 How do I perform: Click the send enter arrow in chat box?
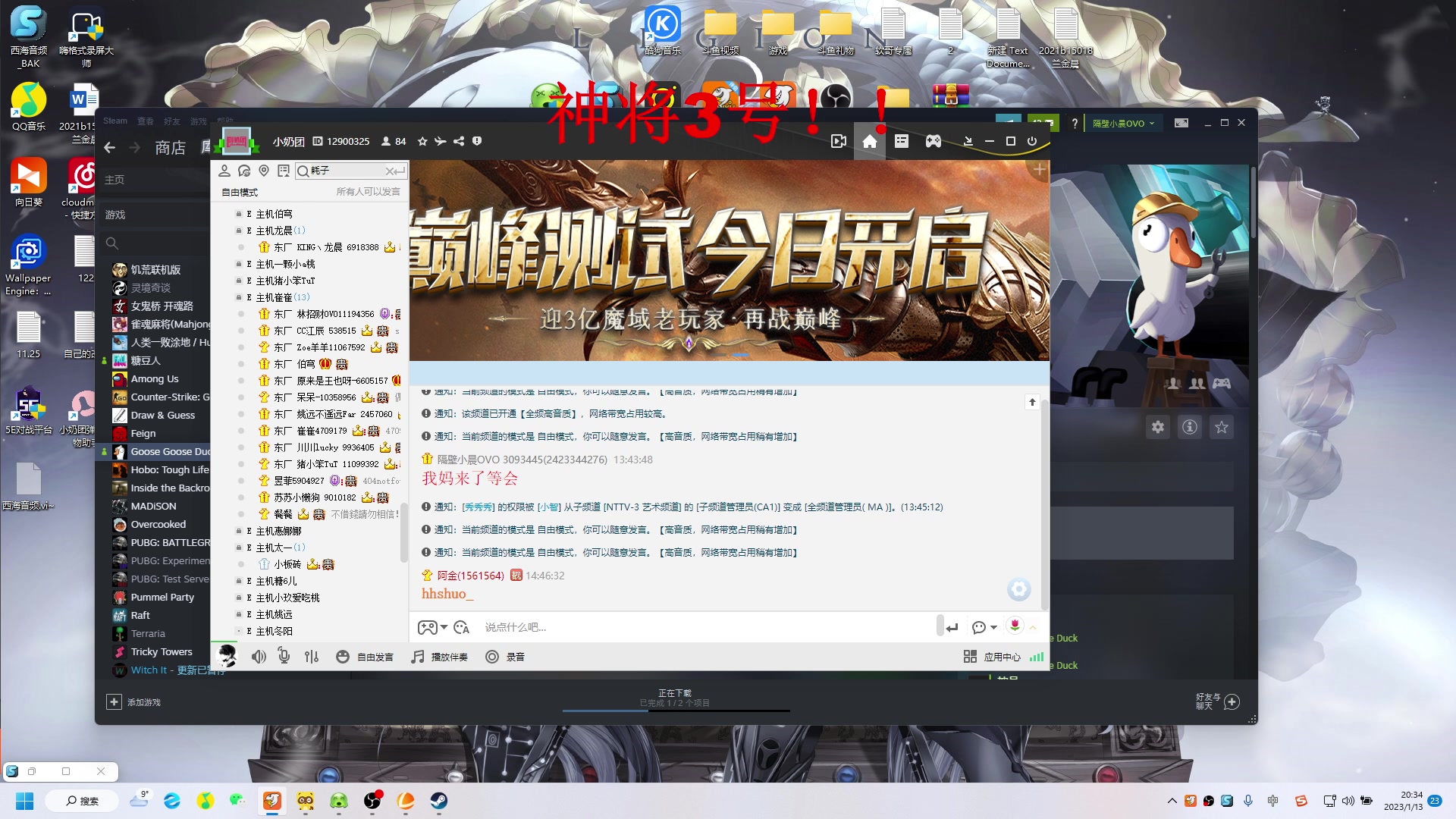coord(952,627)
